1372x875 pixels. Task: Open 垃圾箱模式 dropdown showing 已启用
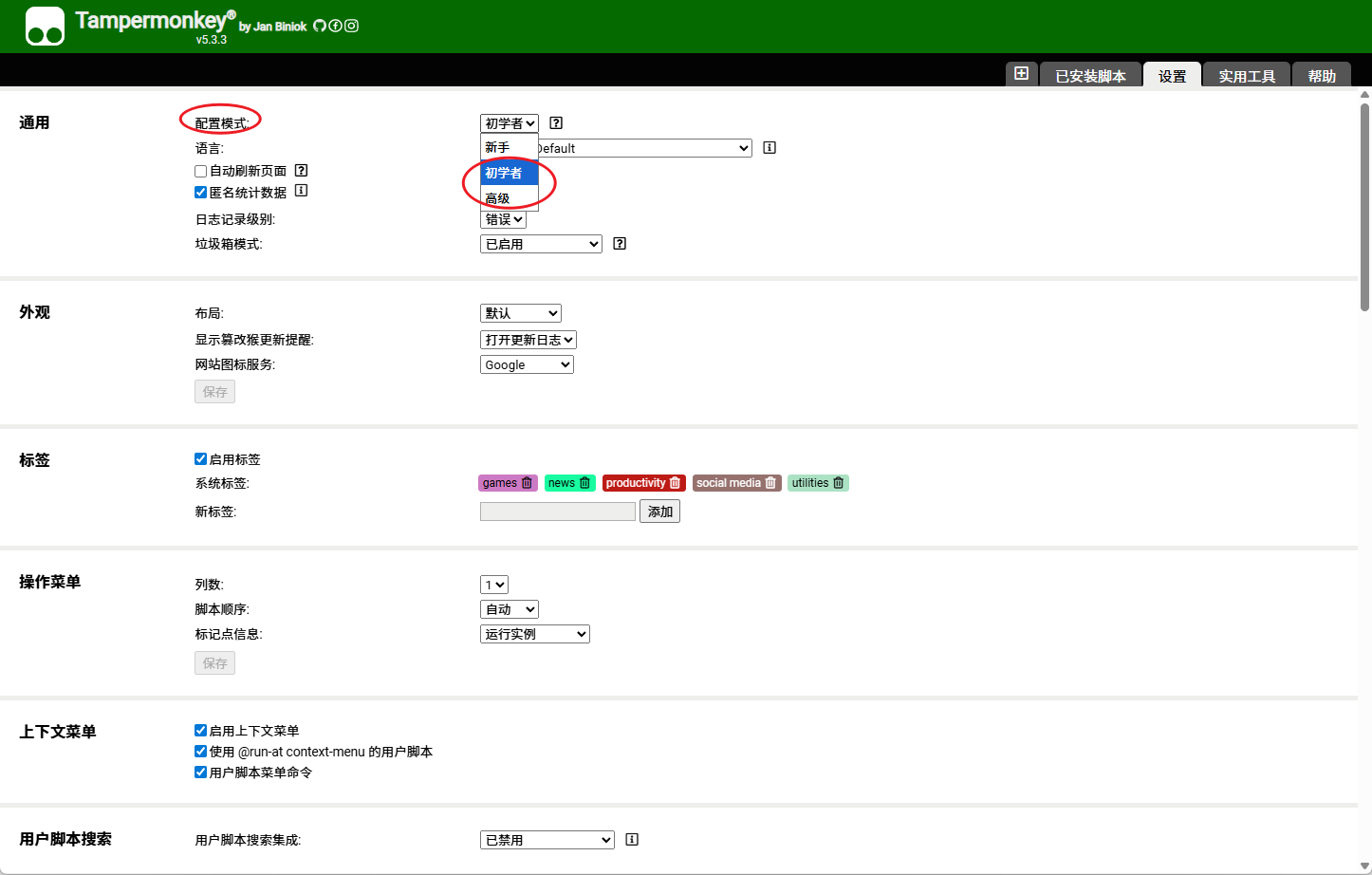(541, 244)
